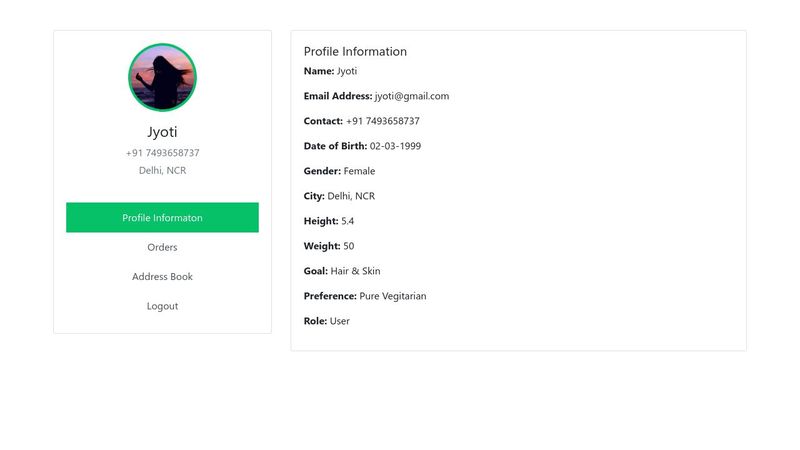Click the Delhi, NCR location under the name

[162, 170]
